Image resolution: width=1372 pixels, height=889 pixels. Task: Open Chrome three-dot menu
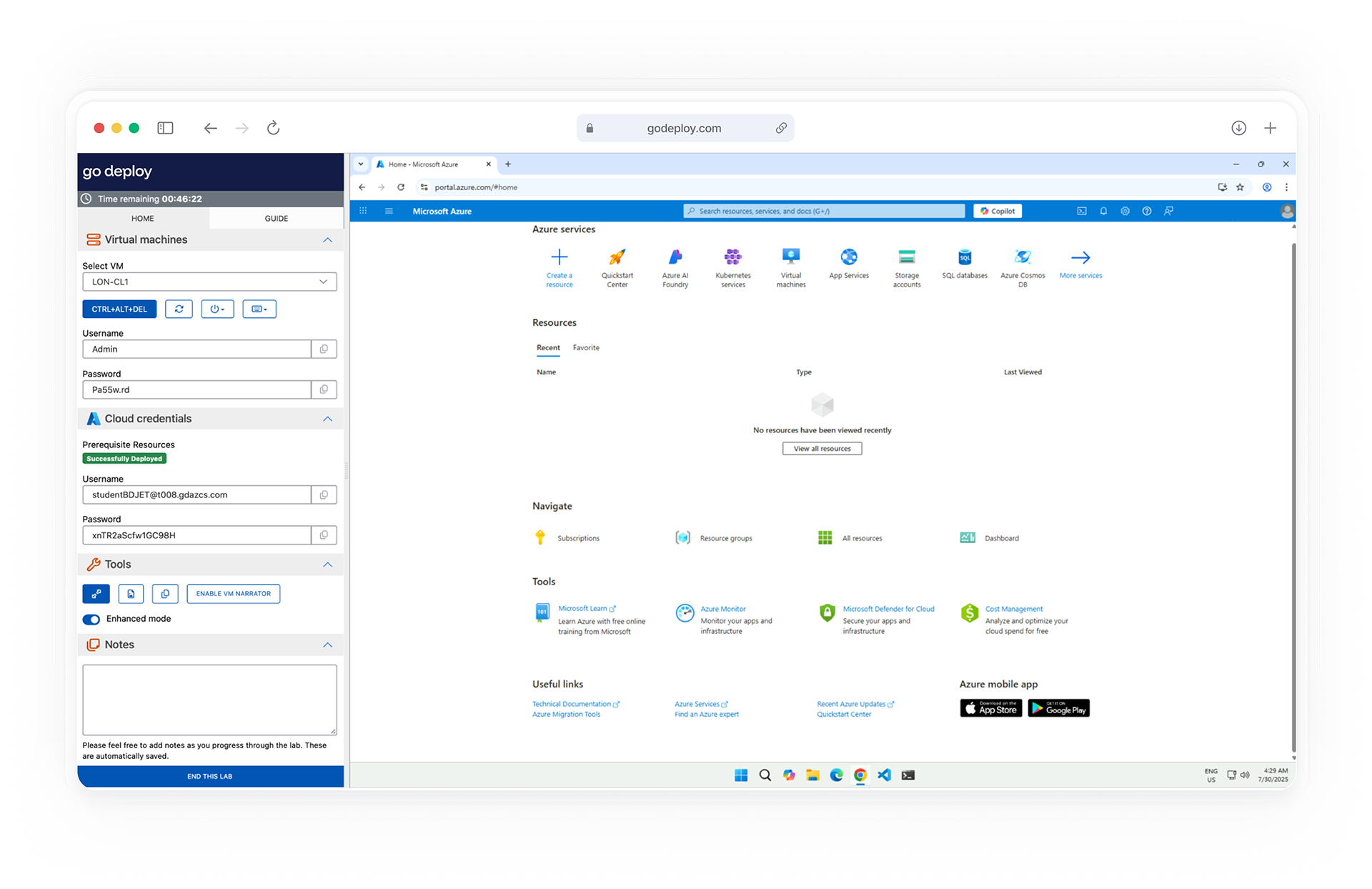1286,187
